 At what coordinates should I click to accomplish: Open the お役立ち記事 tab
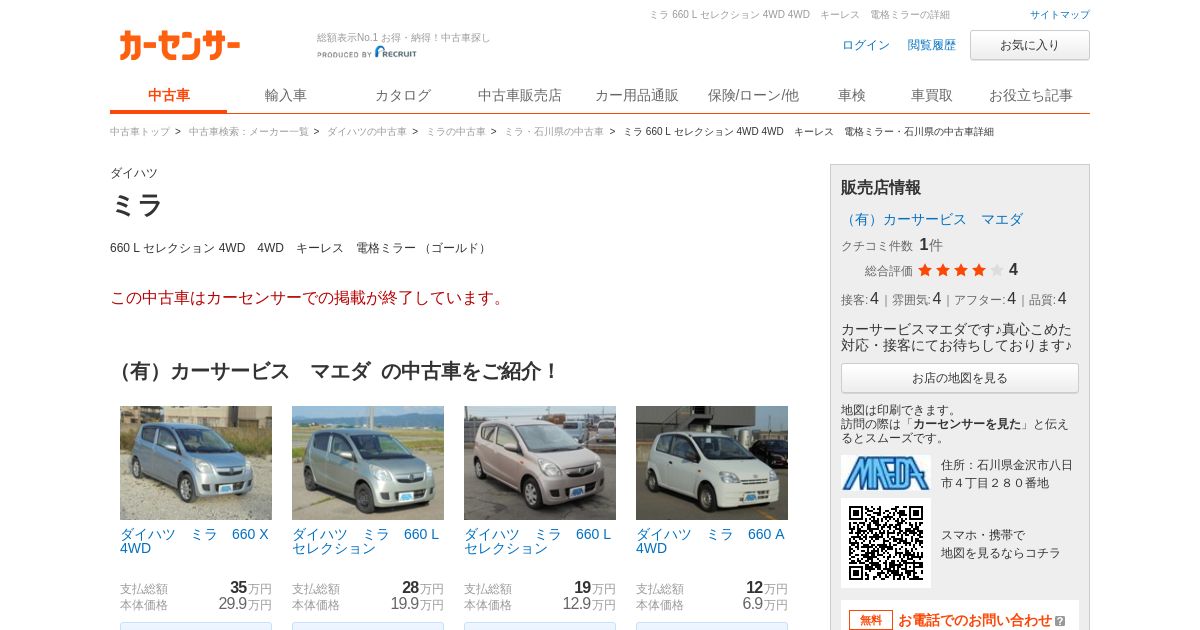[1031, 96]
